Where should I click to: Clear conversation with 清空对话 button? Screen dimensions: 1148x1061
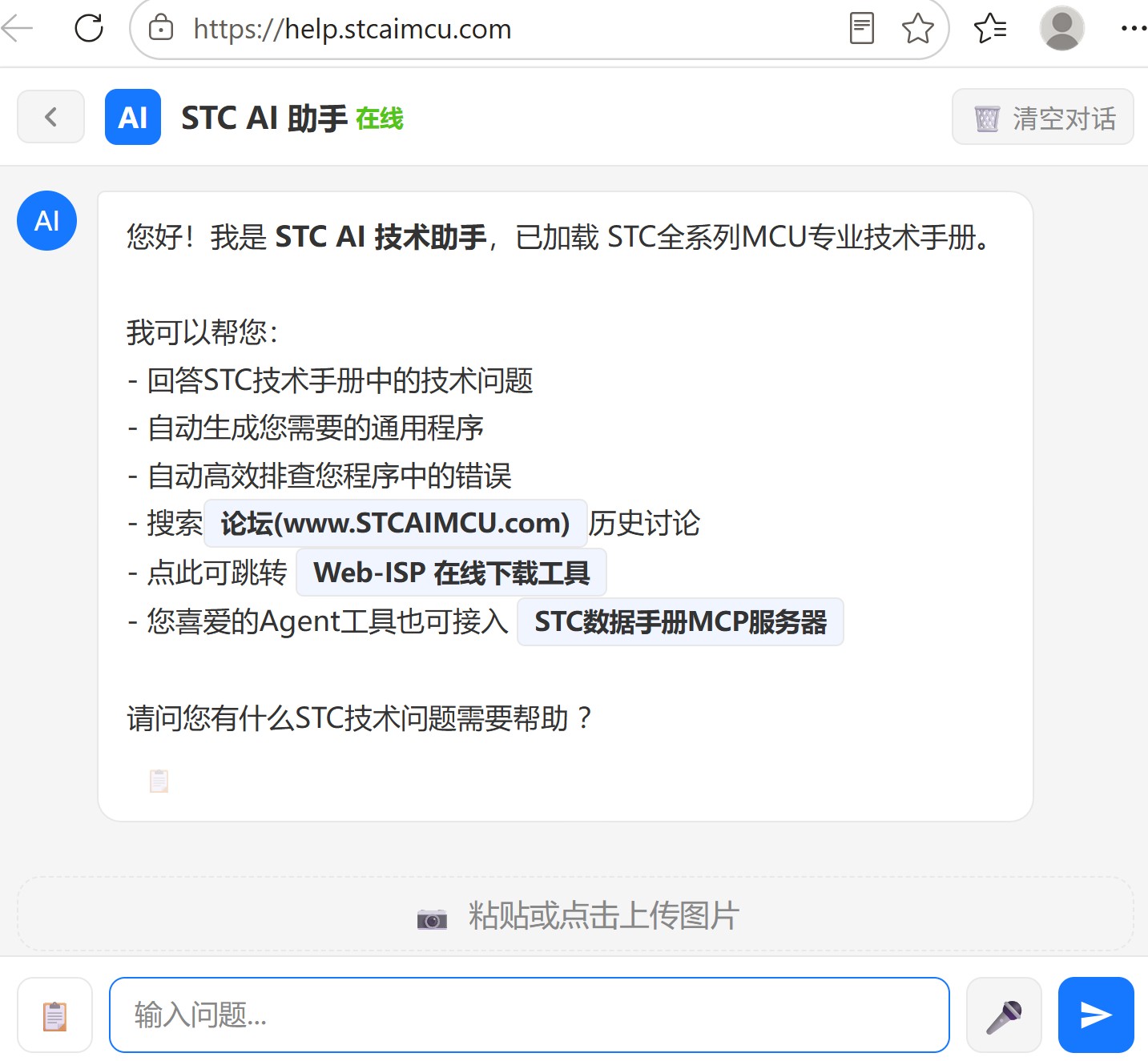(1042, 117)
